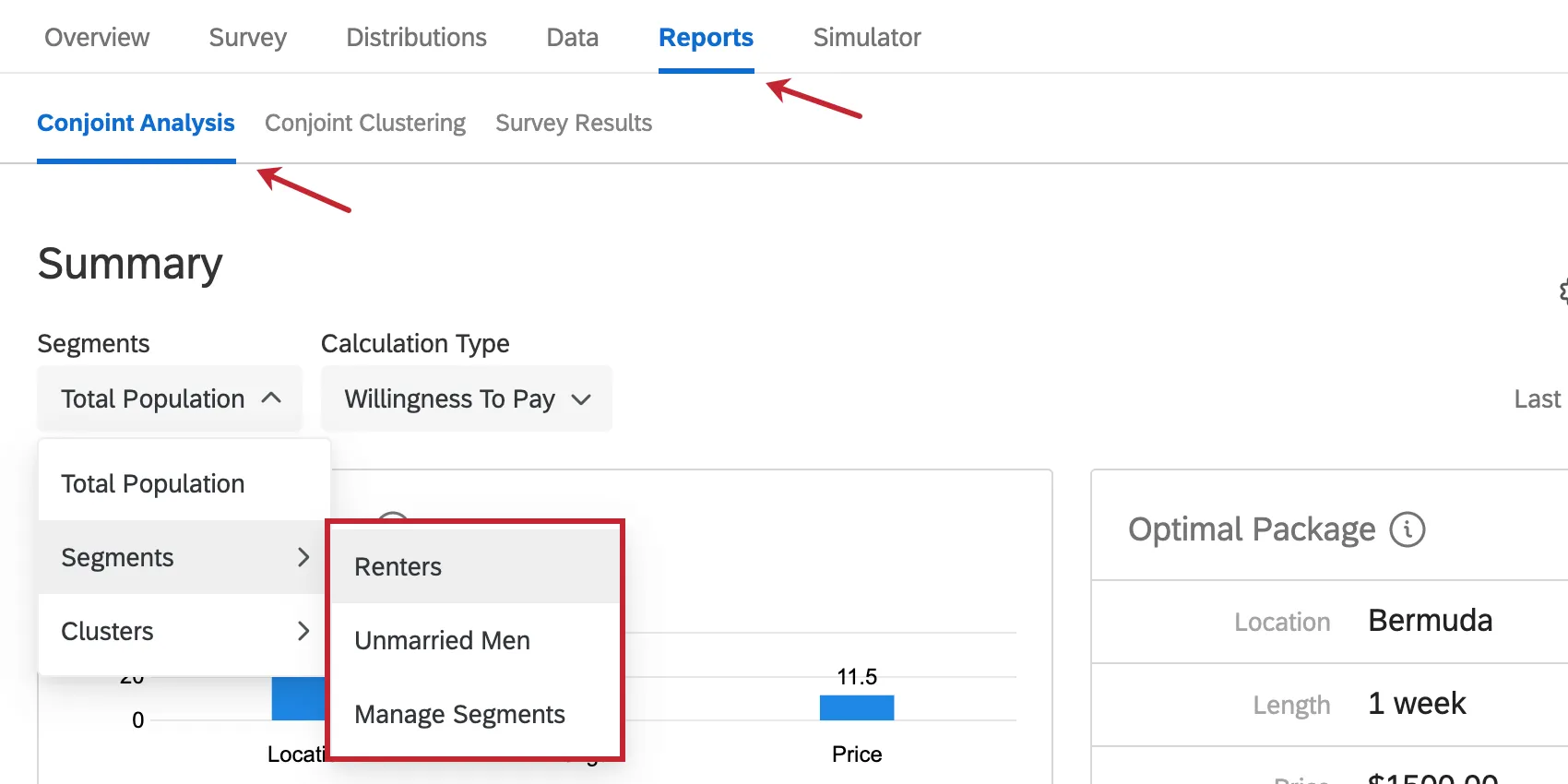Open the report settings gear icon

click(1562, 291)
